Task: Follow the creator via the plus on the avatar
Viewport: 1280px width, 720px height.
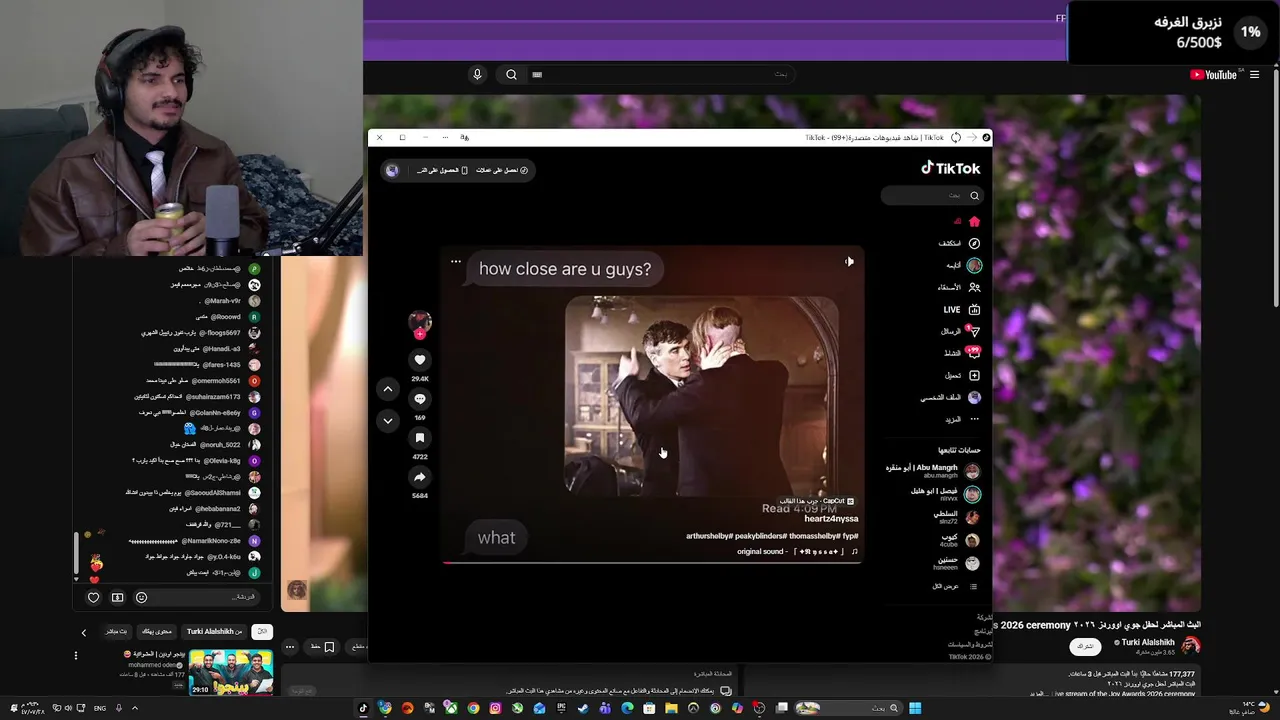Action: point(420,335)
